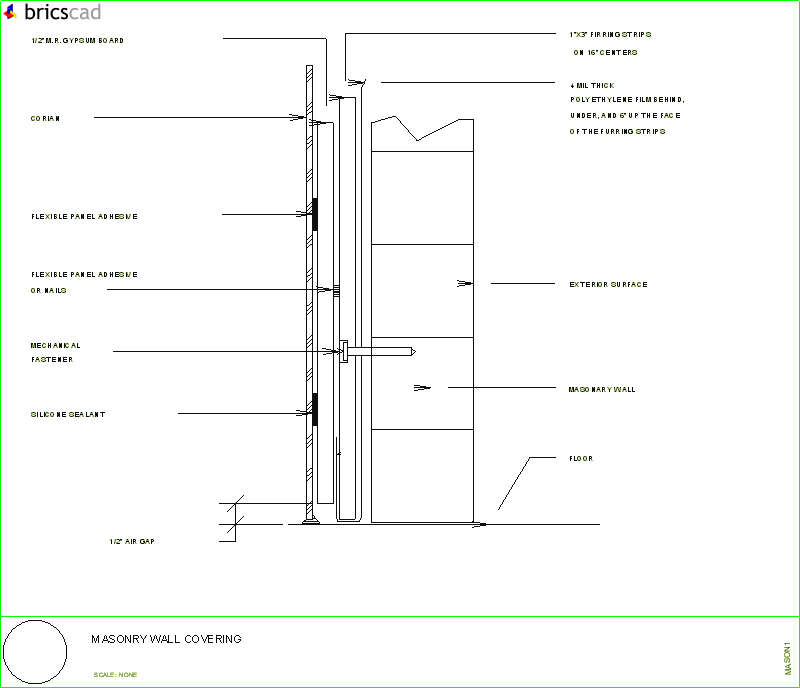The image size is (800, 688).
Task: Click the 1/2" AIR GAP label
Action: (x=131, y=540)
